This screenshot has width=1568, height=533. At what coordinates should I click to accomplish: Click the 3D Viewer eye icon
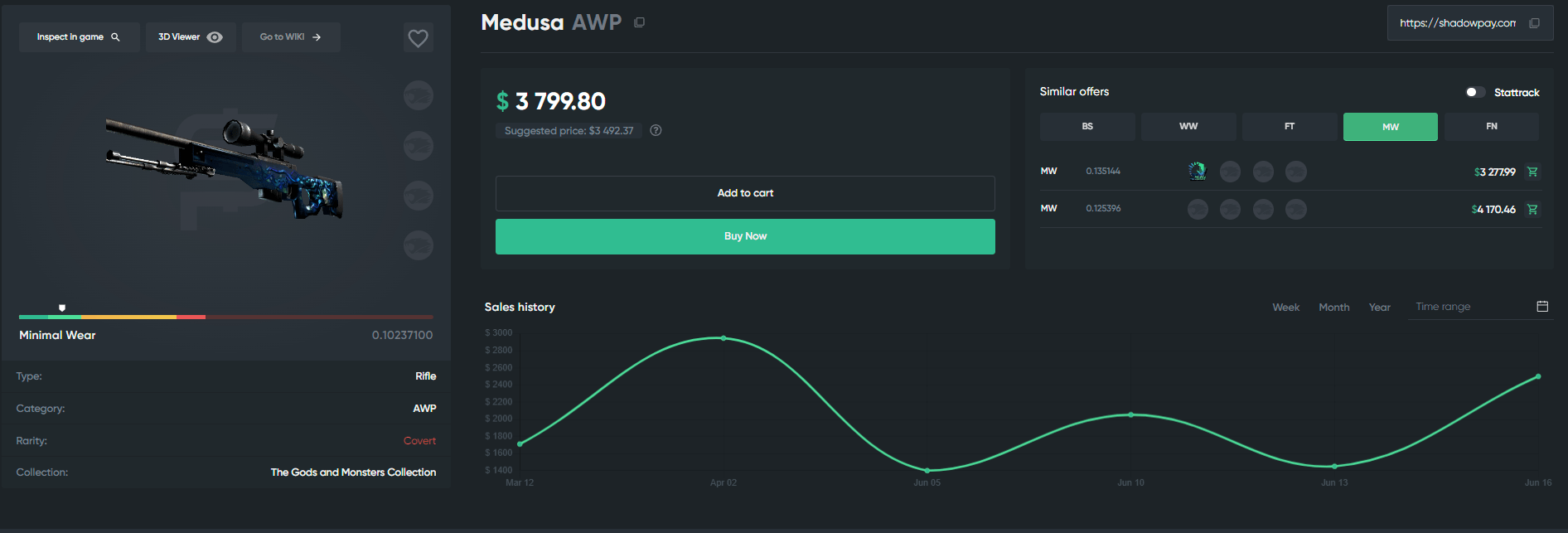click(x=214, y=36)
